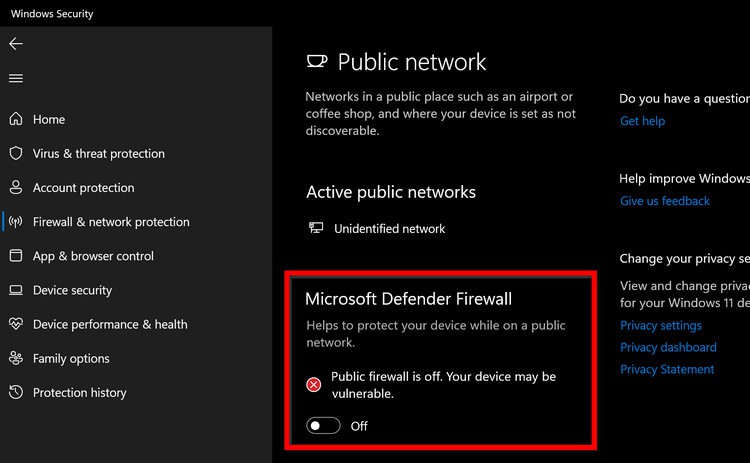The width and height of the screenshot is (750, 463).
Task: Click the Home house icon
Action: point(16,119)
